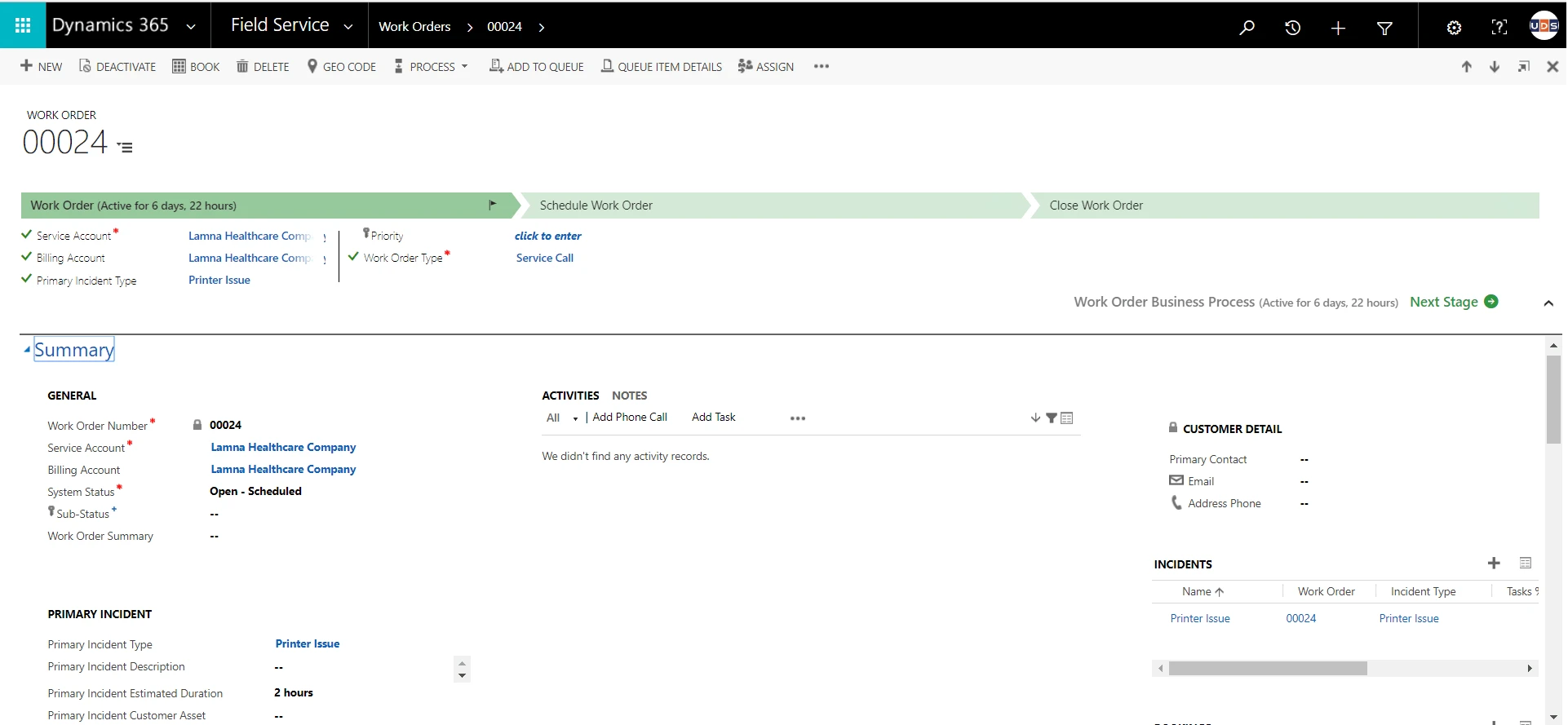
Task: Select the Work Order process stage
Action: pos(269,206)
